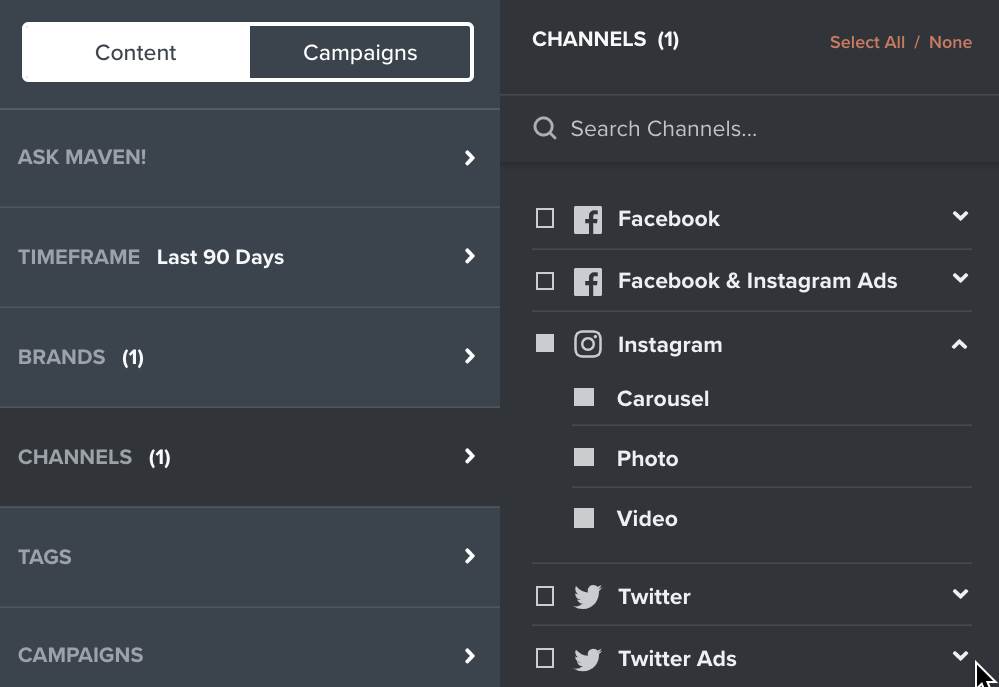
Task: Click the Photo label
Action: point(647,458)
